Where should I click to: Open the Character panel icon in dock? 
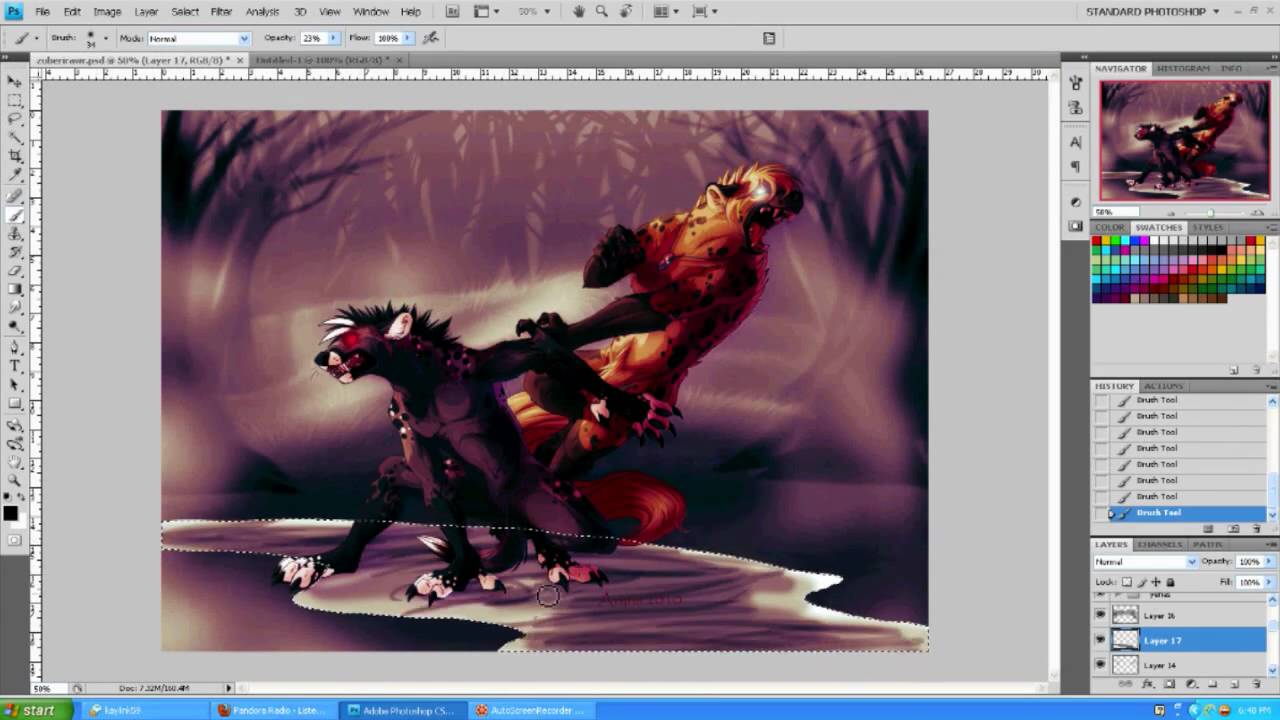[1075, 142]
